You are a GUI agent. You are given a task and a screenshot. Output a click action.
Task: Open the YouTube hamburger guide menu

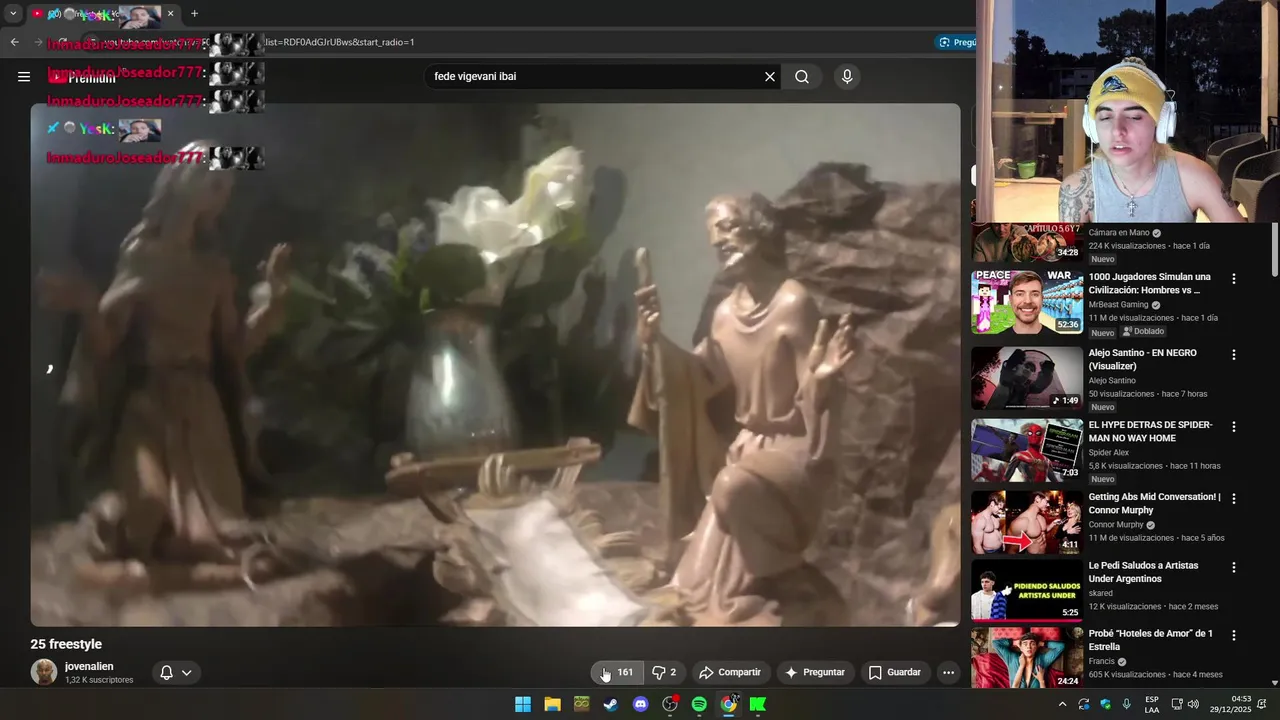tap(24, 76)
